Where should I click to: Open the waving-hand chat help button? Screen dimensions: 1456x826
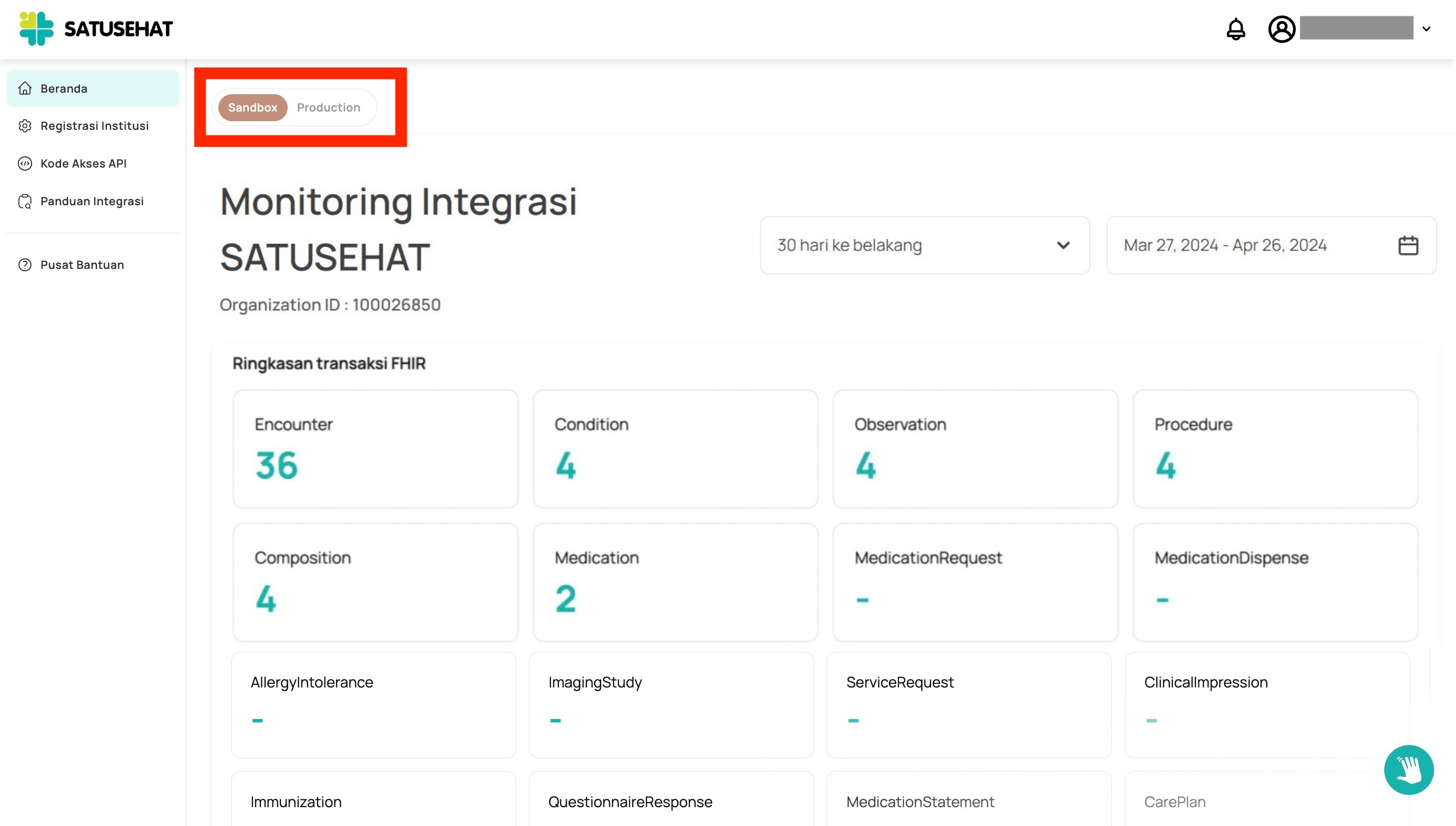[1408, 769]
